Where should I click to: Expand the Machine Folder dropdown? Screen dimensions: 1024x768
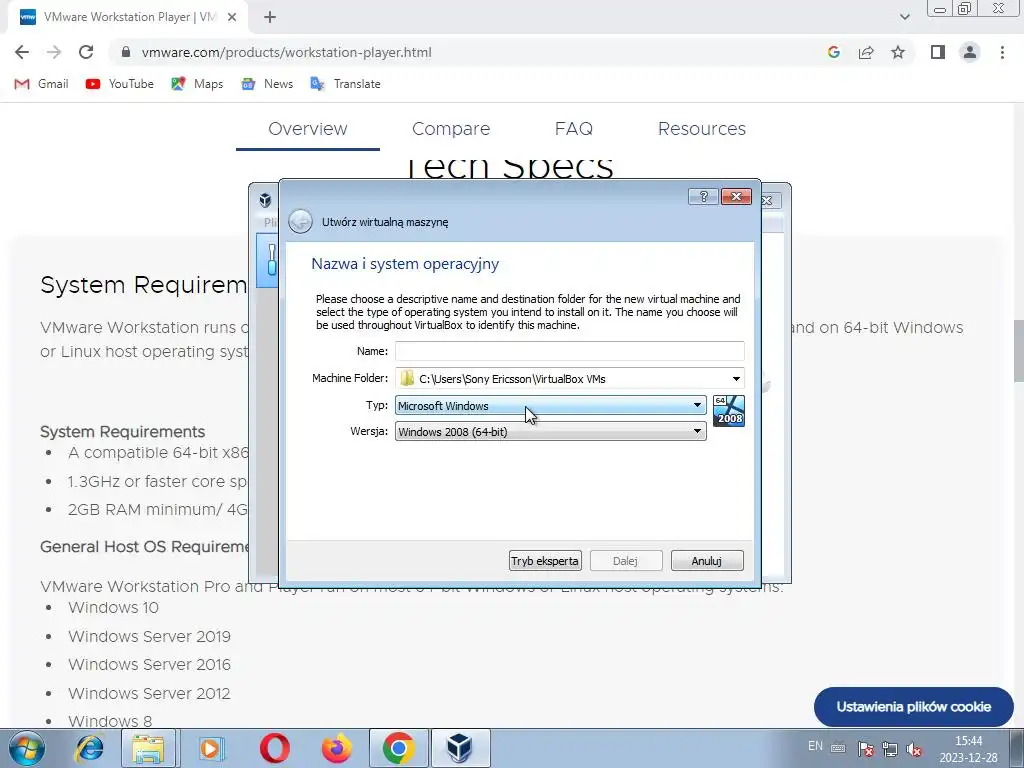pyautogui.click(x=736, y=379)
